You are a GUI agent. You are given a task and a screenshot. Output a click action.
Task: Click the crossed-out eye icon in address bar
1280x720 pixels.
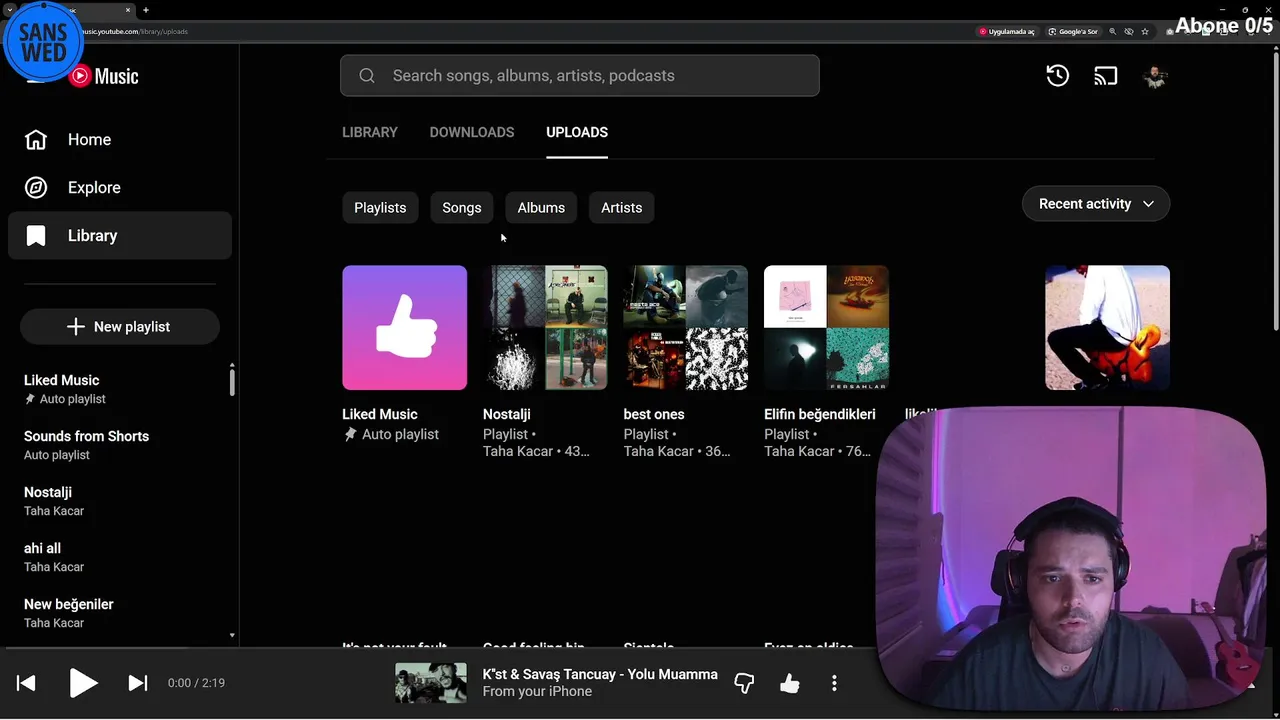(1129, 31)
